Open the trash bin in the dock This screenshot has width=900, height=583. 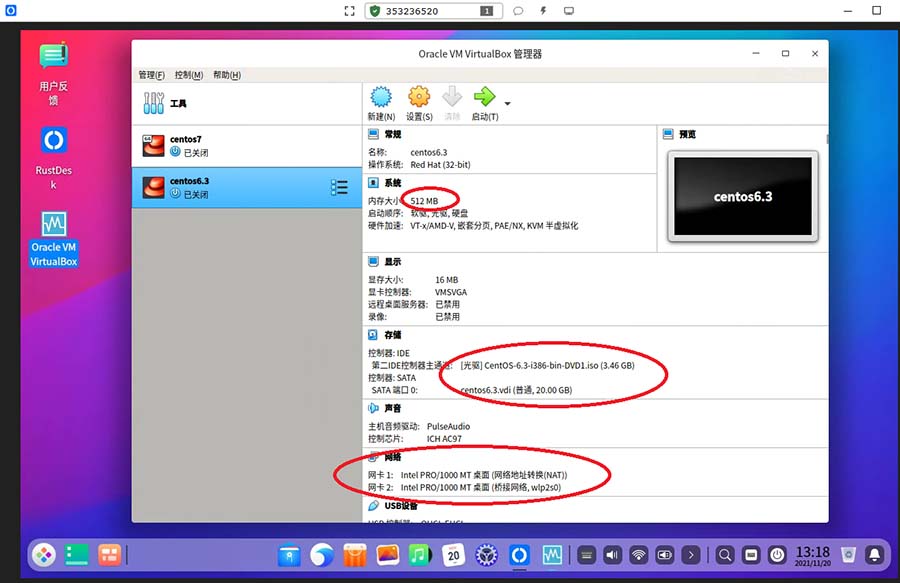(848, 555)
